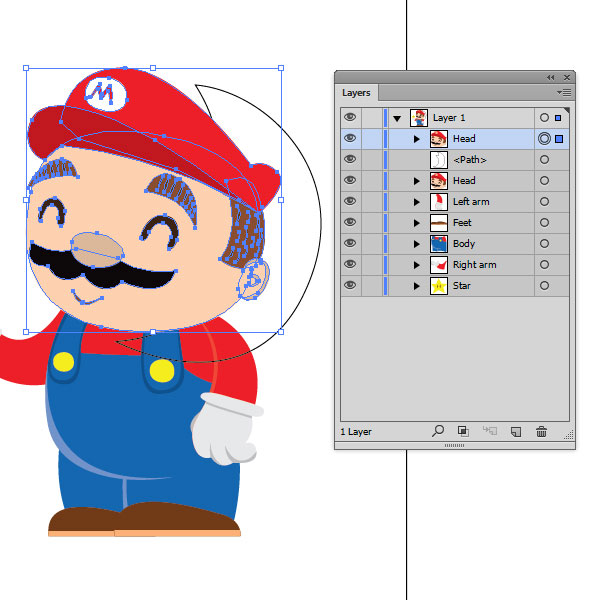
Task: Click the Star layer thumbnail
Action: pyautogui.click(x=438, y=286)
